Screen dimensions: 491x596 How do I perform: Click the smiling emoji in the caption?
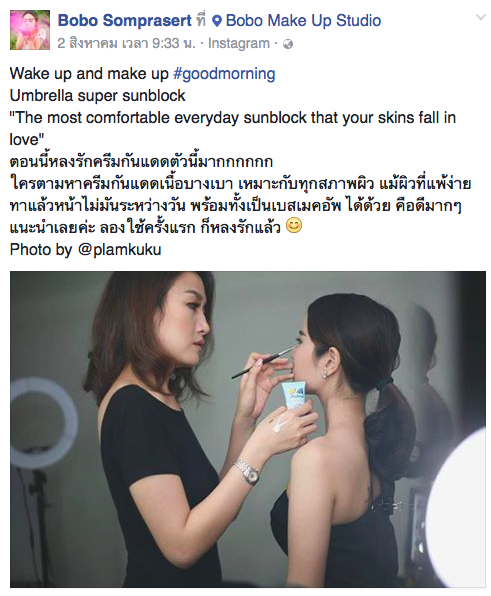[294, 225]
